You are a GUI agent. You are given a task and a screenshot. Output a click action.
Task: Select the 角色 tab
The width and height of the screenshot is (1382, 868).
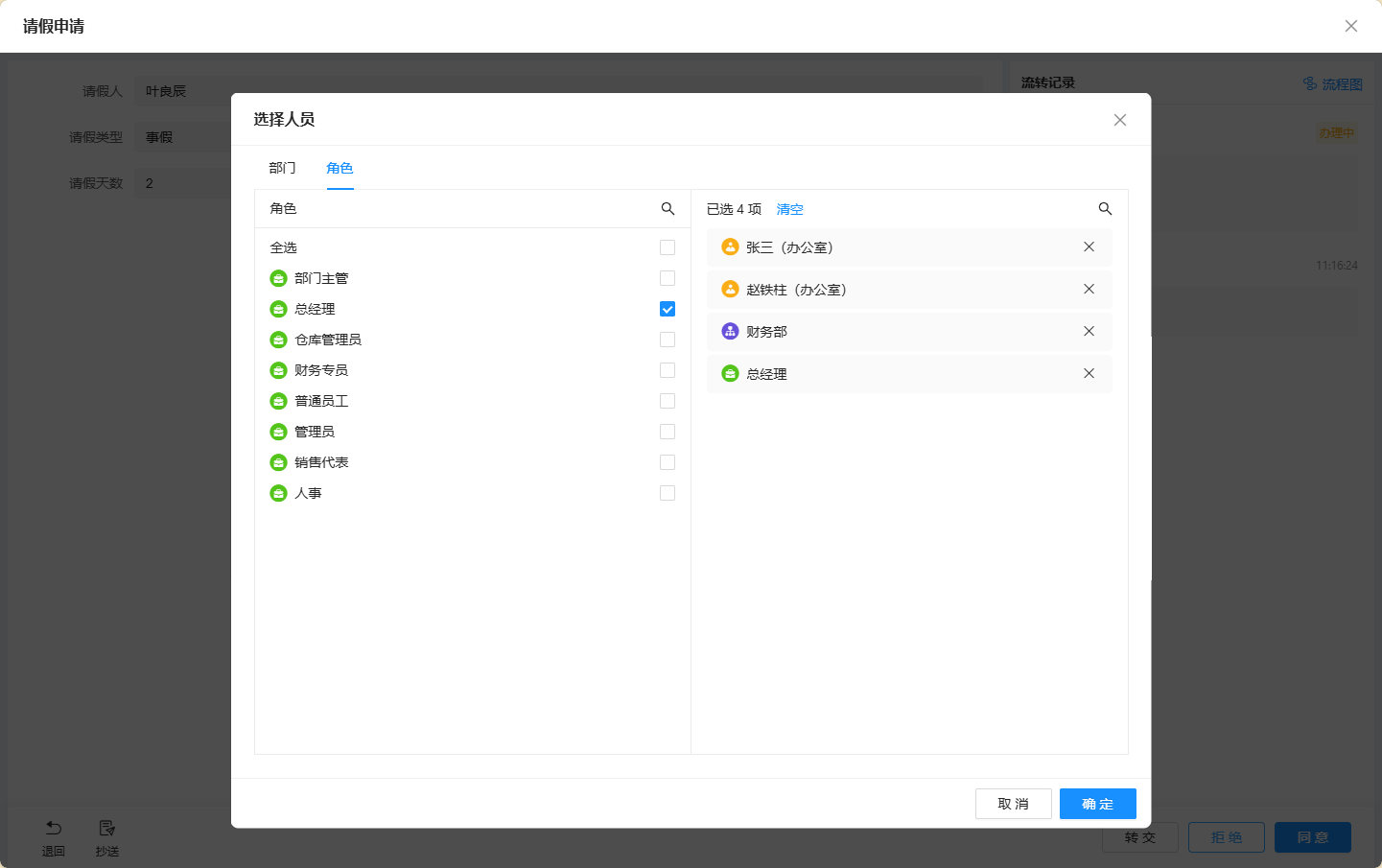(x=340, y=168)
